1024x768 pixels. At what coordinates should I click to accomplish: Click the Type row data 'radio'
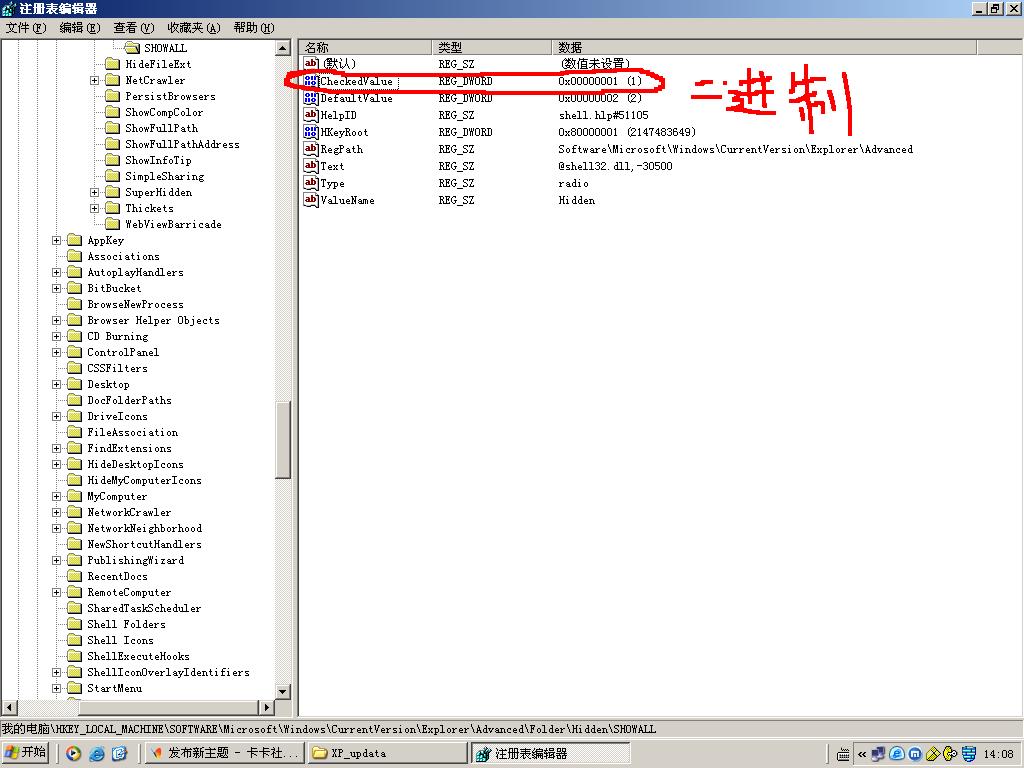click(573, 184)
